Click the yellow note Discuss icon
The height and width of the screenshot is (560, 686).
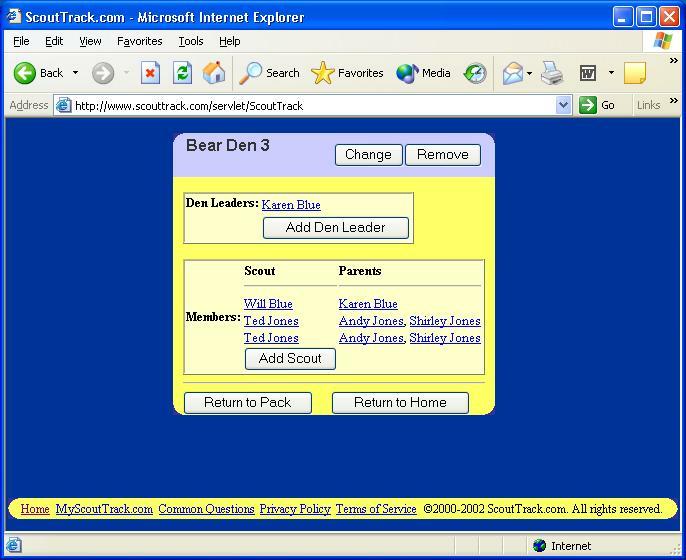coord(635,73)
